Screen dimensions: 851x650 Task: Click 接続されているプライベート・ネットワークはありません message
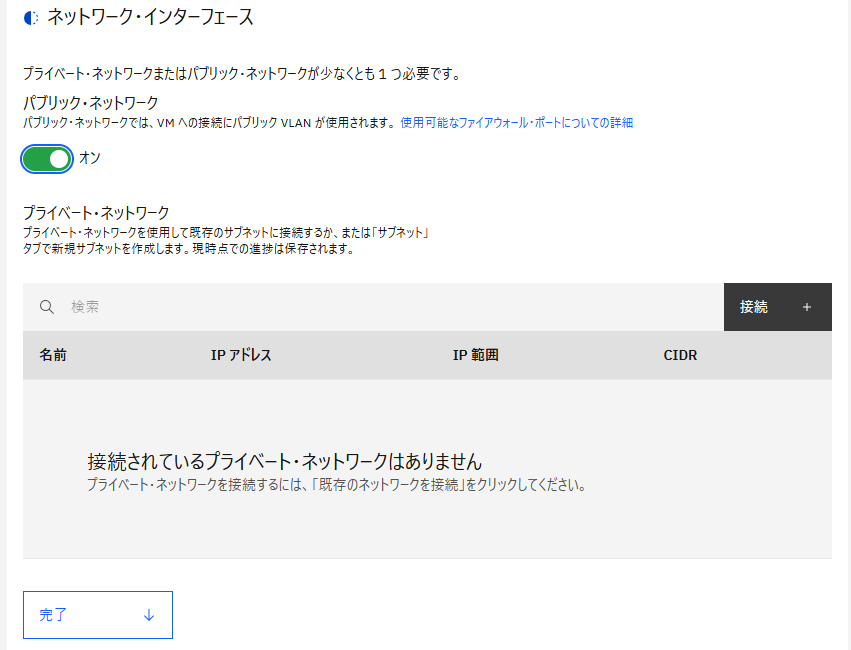[285, 462]
